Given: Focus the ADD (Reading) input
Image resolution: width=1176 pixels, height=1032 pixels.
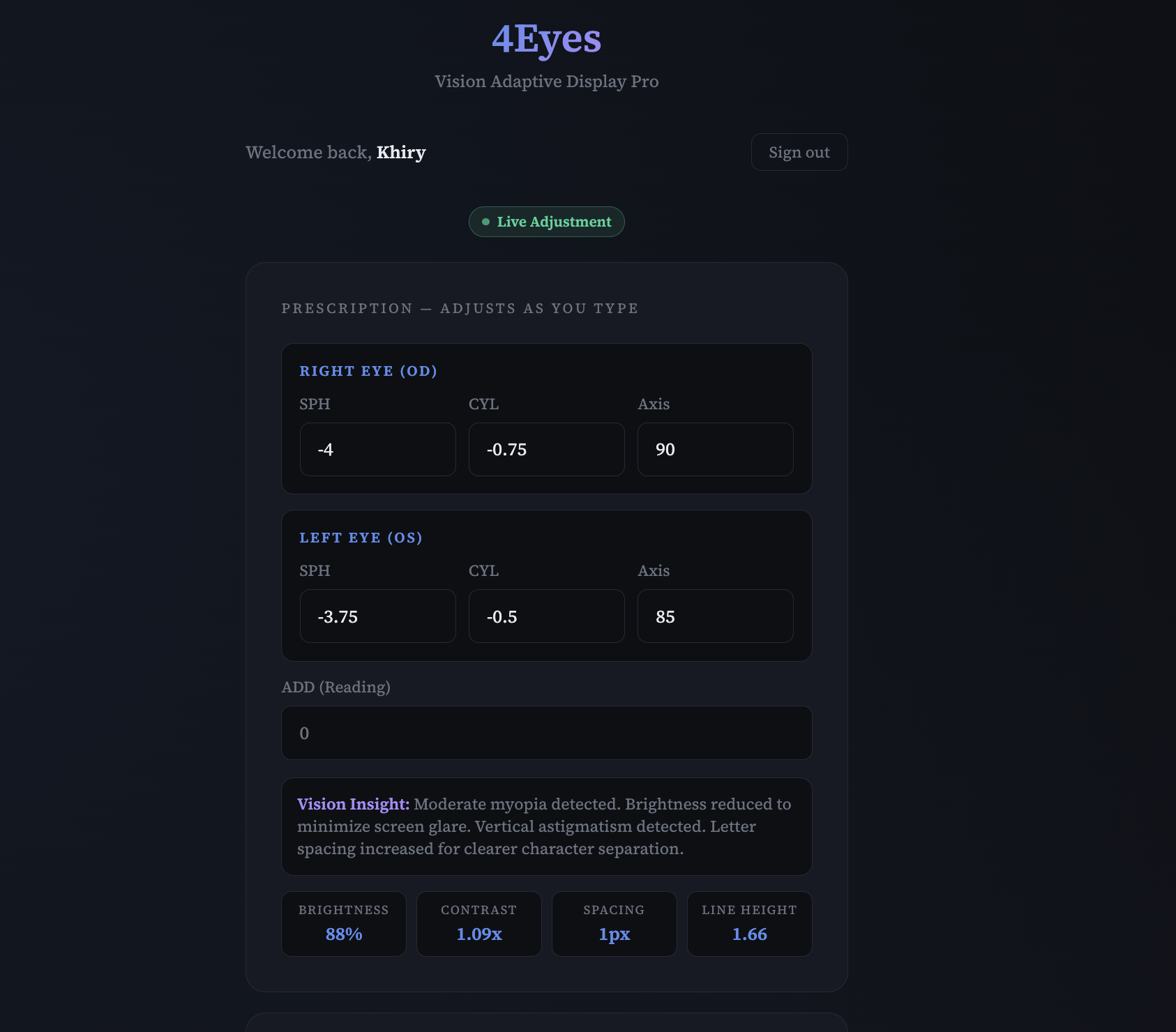Looking at the screenshot, I should (x=547, y=733).
